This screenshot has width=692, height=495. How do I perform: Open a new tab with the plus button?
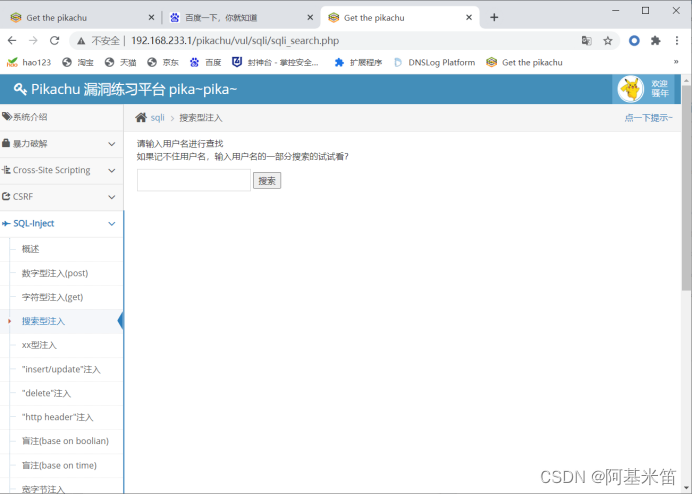(x=494, y=17)
